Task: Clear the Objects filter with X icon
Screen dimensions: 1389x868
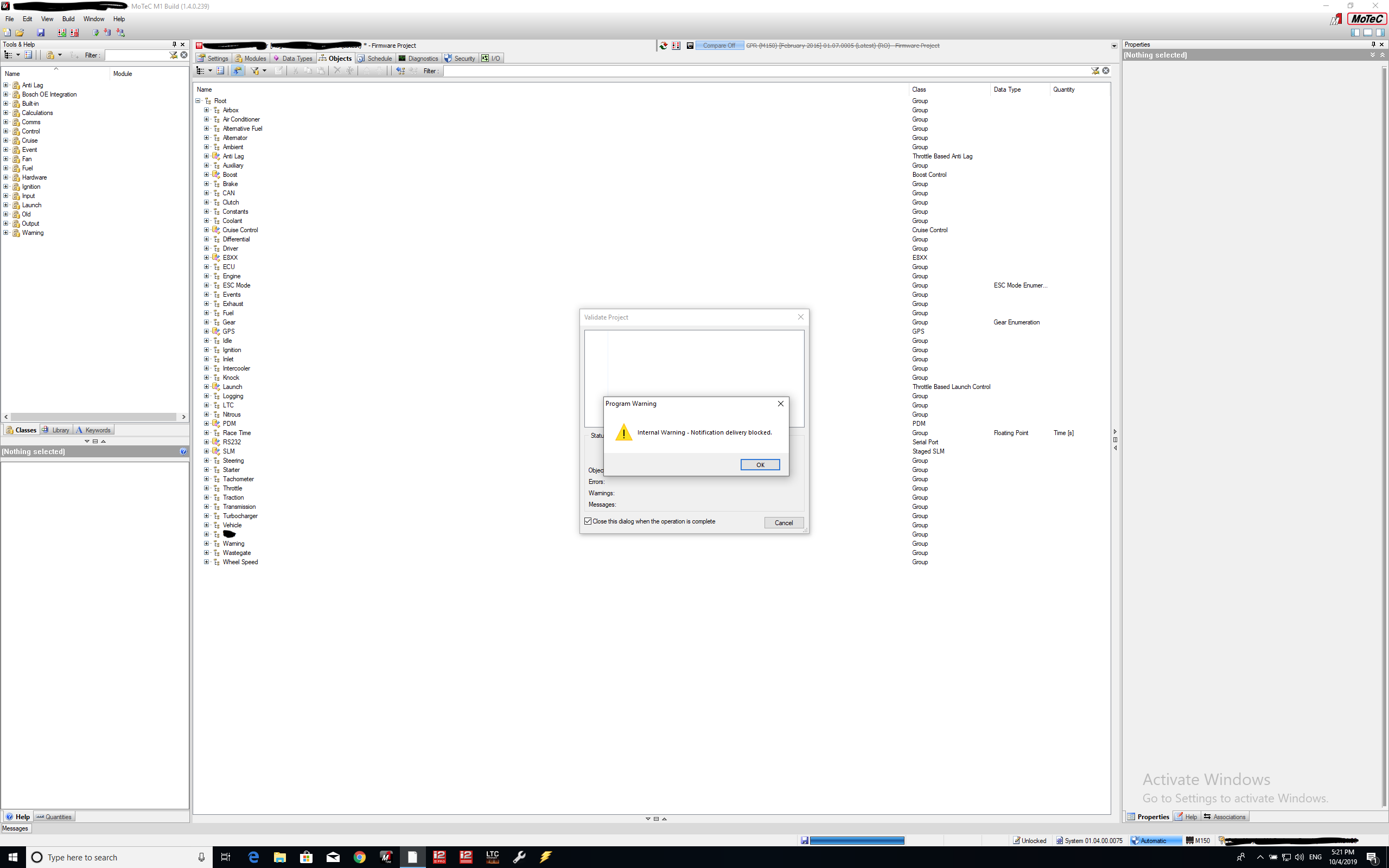Action: [1105, 71]
